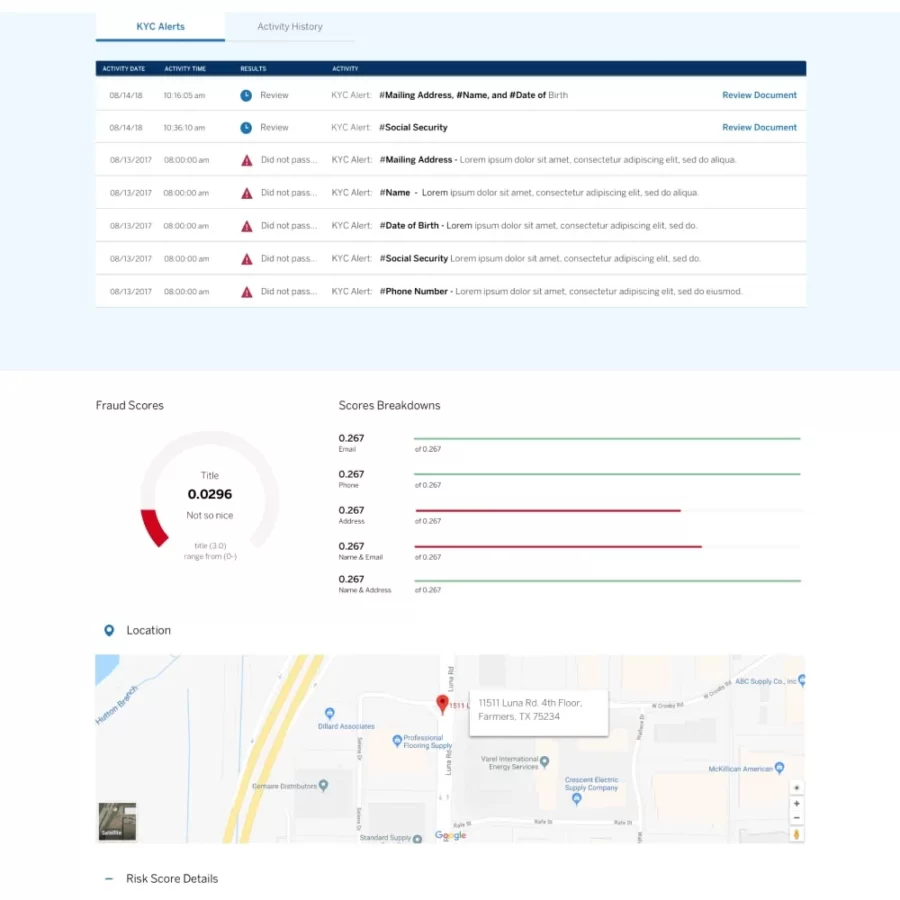900x900 pixels.
Task: Click the red marker at 11511 Luna Rd
Action: [443, 703]
